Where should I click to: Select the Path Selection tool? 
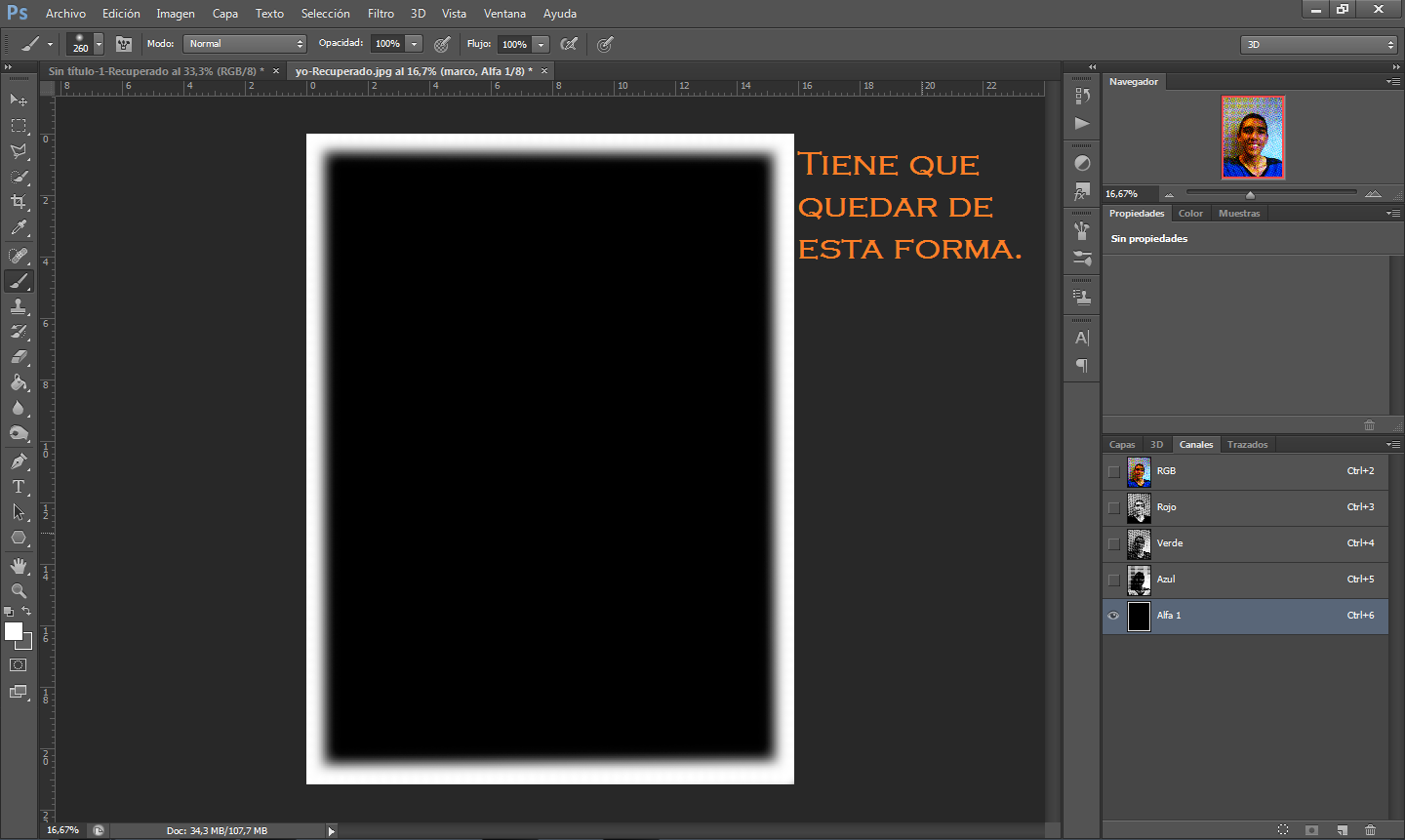pos(19,512)
